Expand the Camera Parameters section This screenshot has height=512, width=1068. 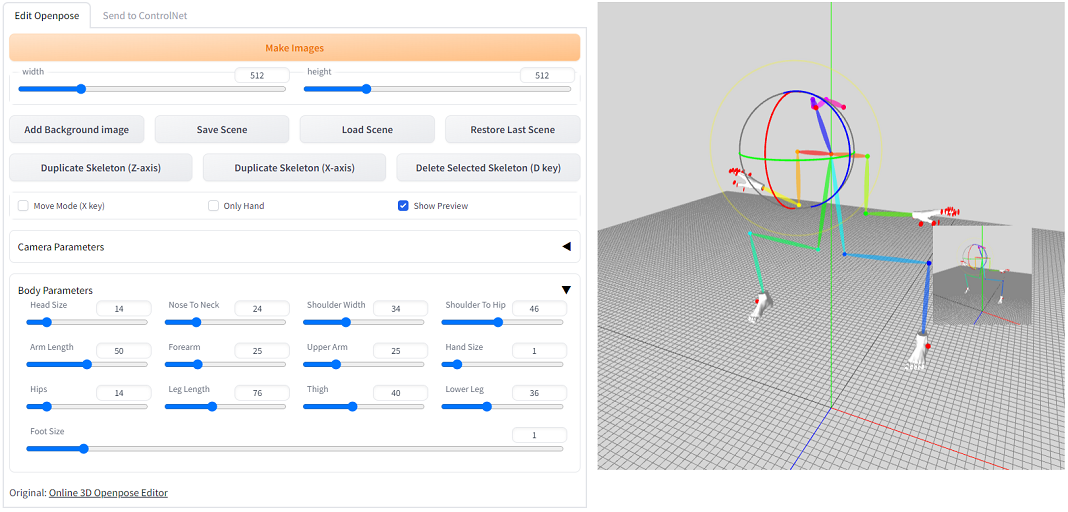tap(294, 246)
